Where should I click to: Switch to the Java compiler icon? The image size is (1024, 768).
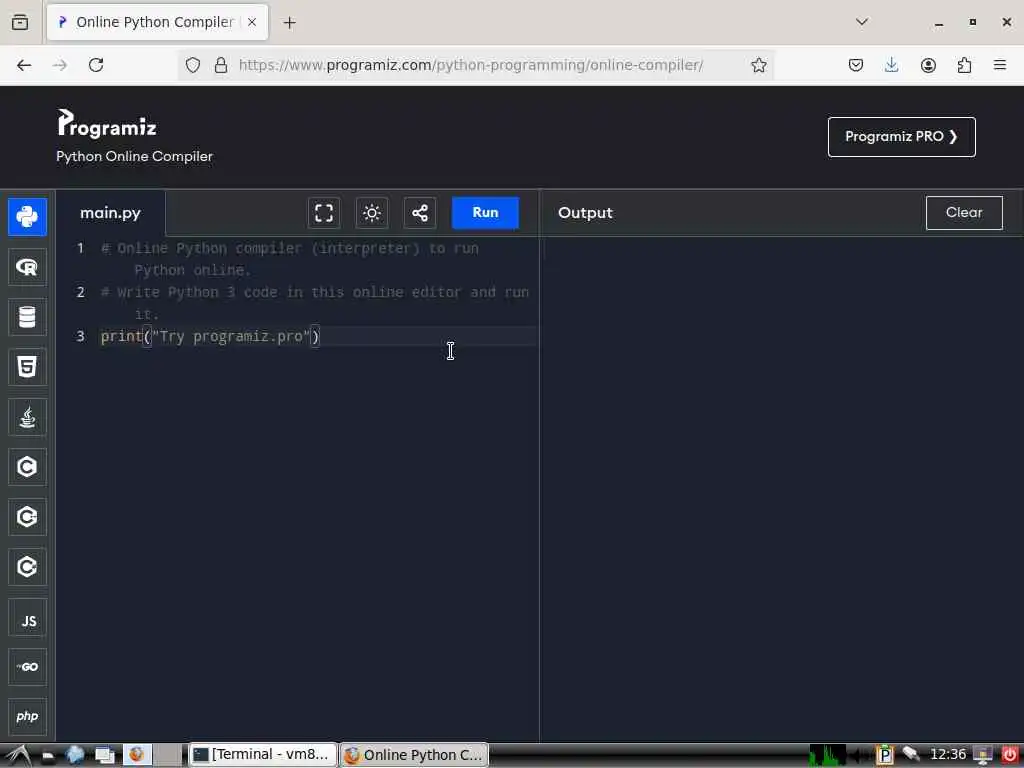(27, 417)
